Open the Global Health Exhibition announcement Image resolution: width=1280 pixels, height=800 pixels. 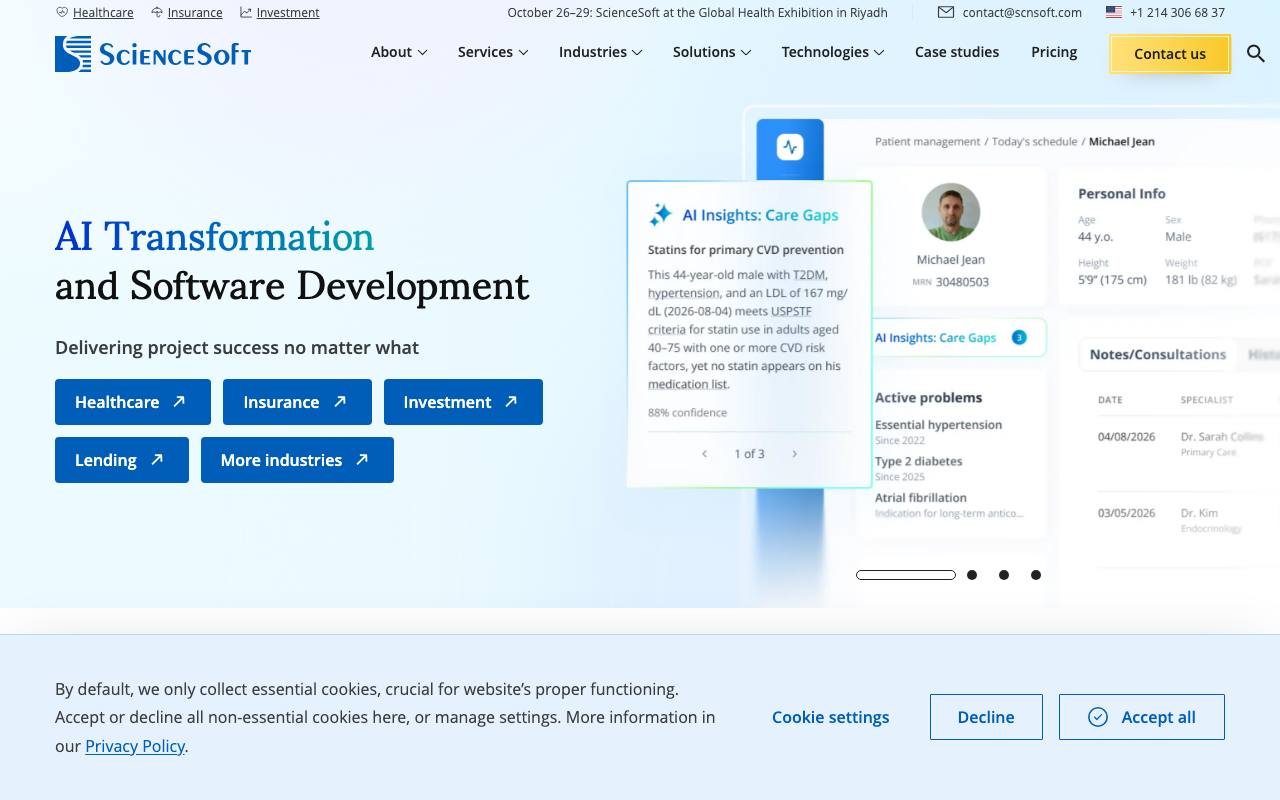[x=696, y=12]
